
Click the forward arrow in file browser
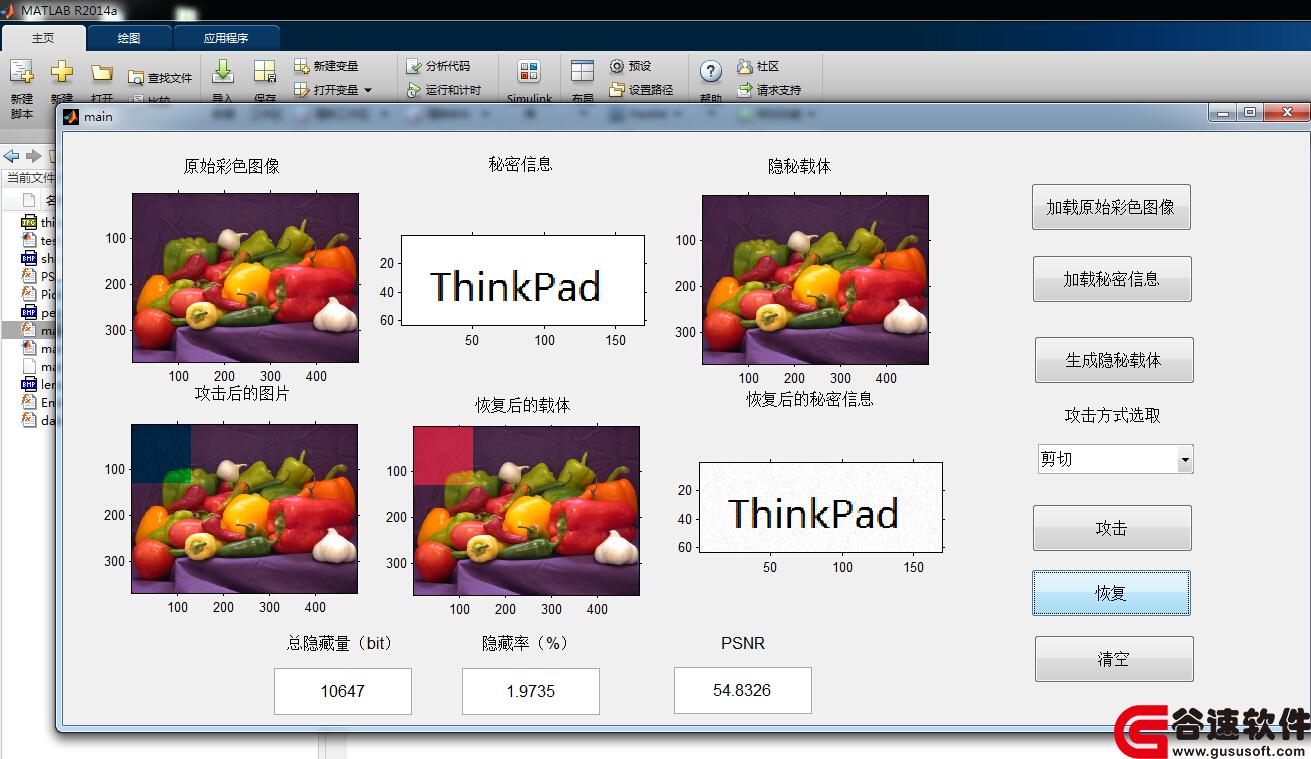(x=33, y=156)
